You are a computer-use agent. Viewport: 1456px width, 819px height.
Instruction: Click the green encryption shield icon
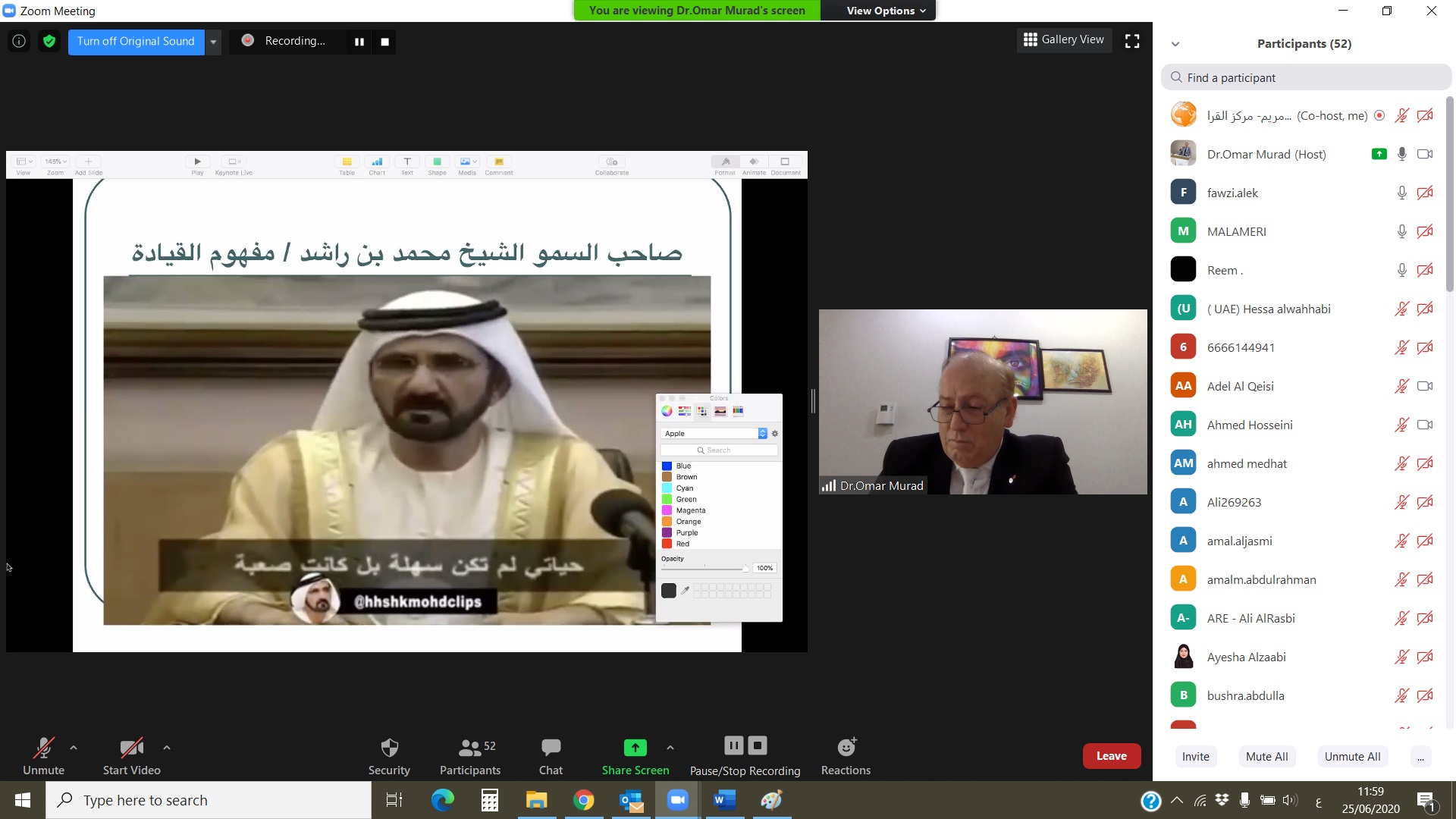(49, 41)
